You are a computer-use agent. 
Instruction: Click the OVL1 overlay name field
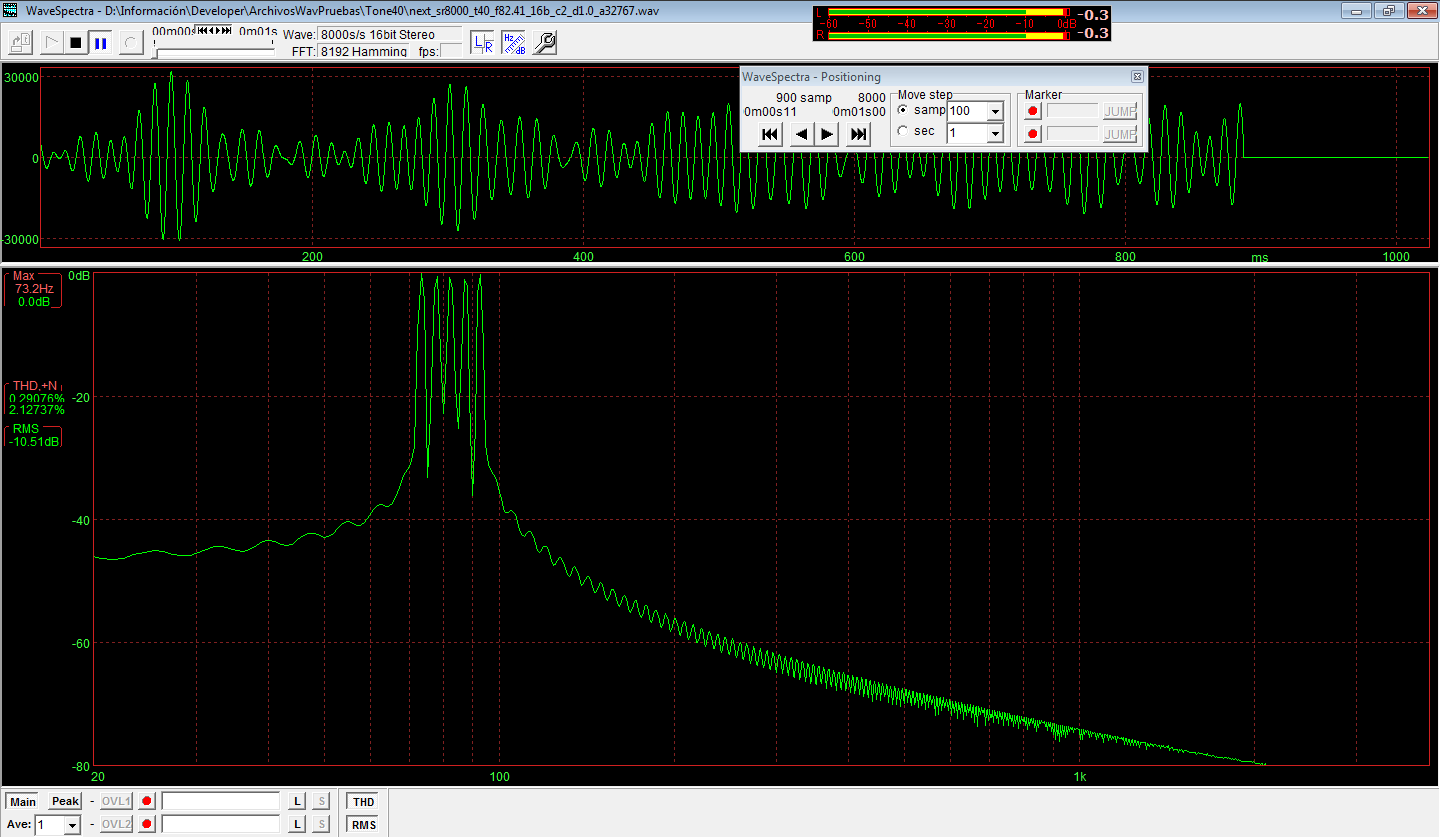[221, 801]
